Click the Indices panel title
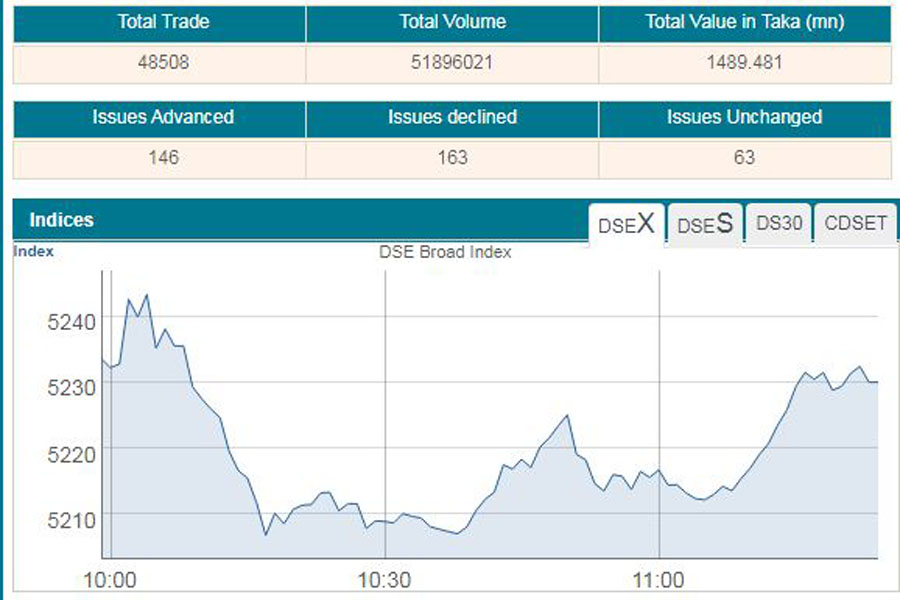900x600 pixels. [x=61, y=220]
